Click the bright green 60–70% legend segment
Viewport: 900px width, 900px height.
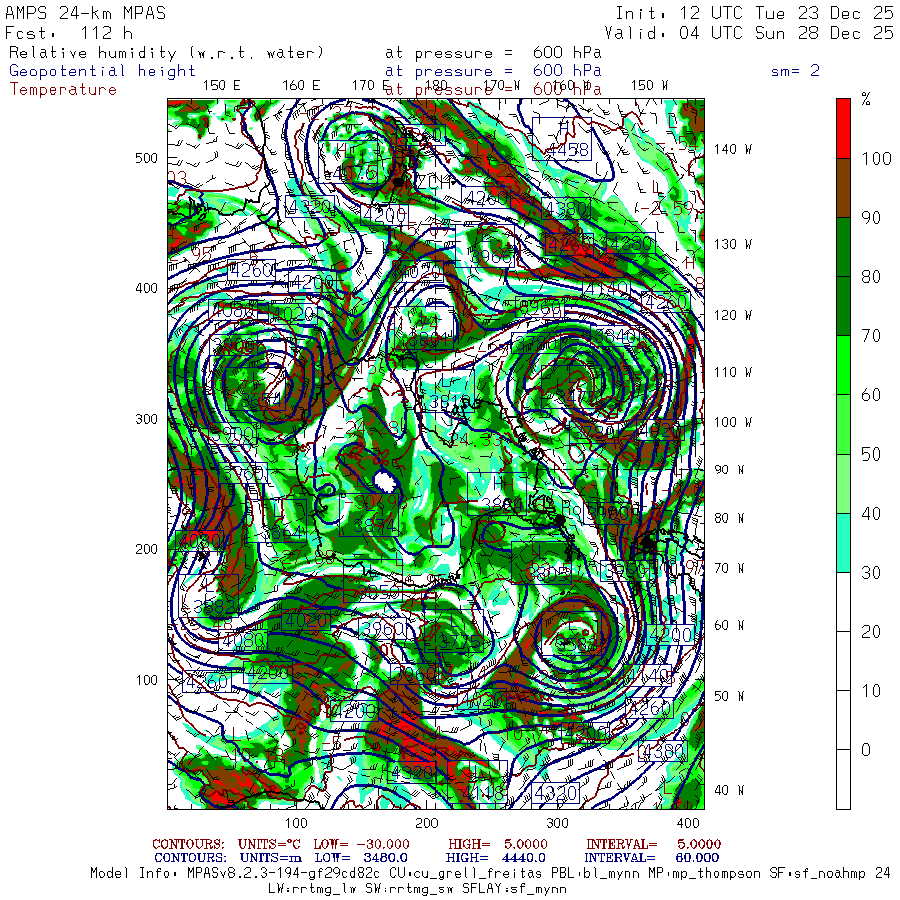coord(843,365)
